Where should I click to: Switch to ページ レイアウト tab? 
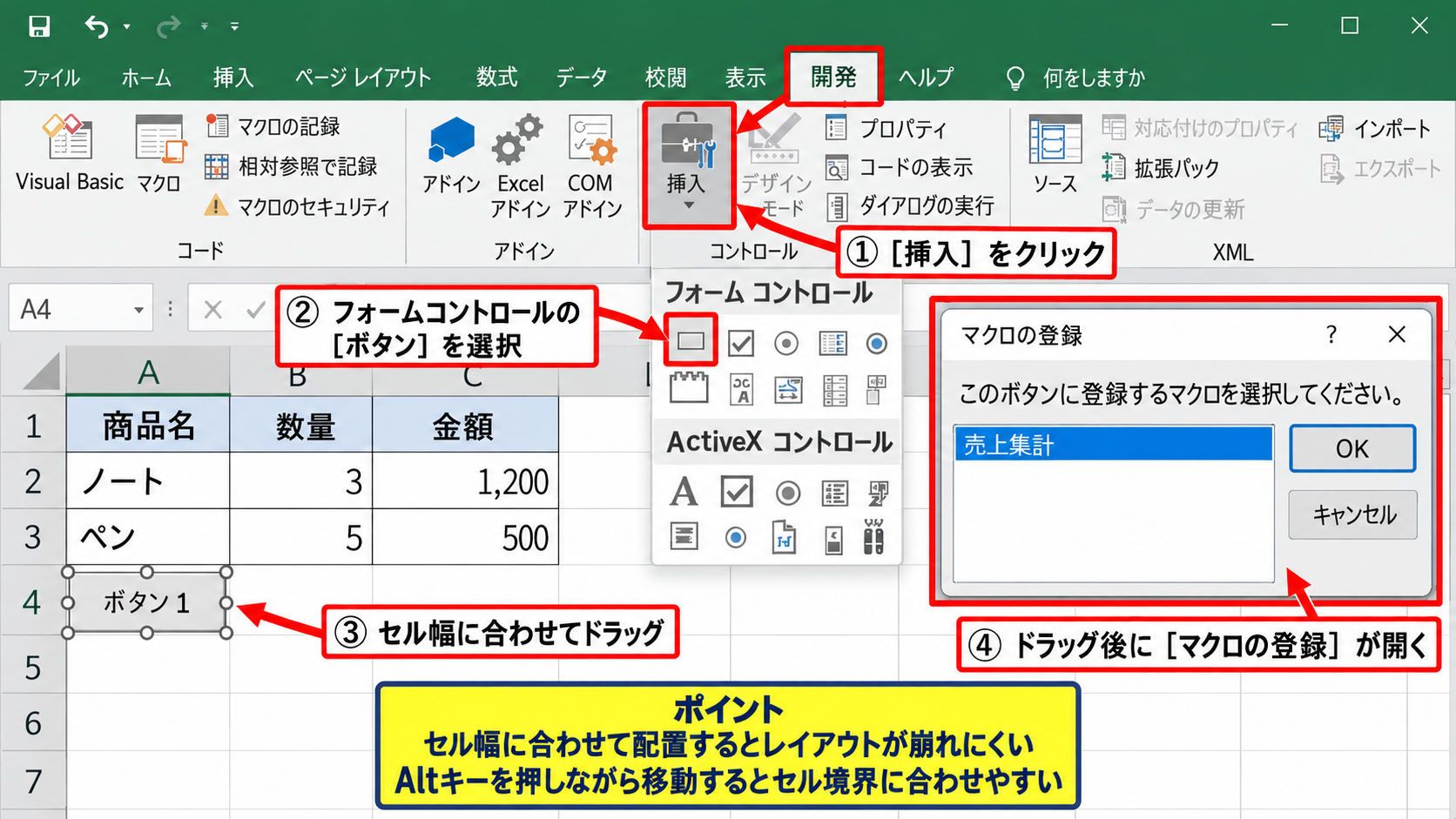point(363,77)
